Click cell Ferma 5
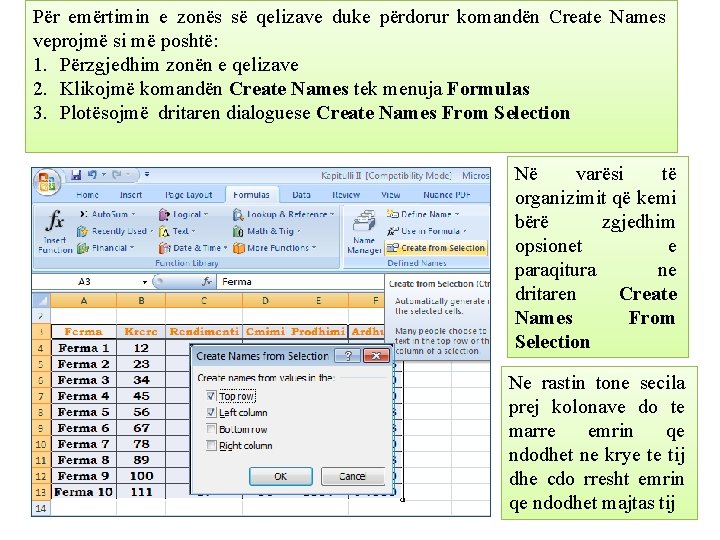The height and width of the screenshot is (540, 720). coord(84,412)
